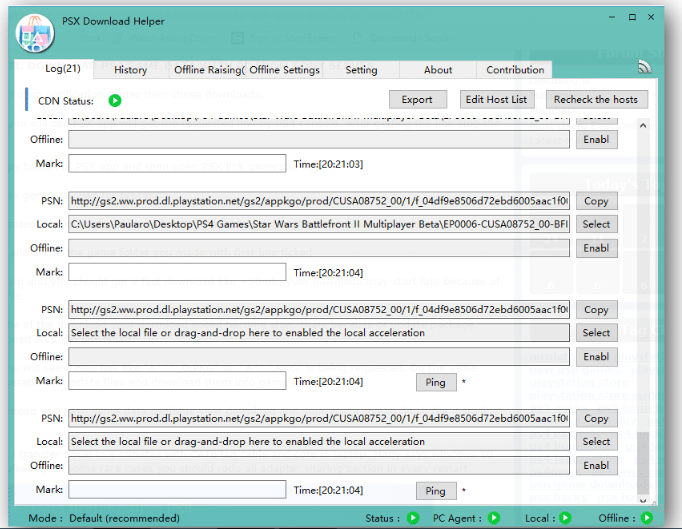Open Edit Host List
682x529 pixels.
point(497,99)
